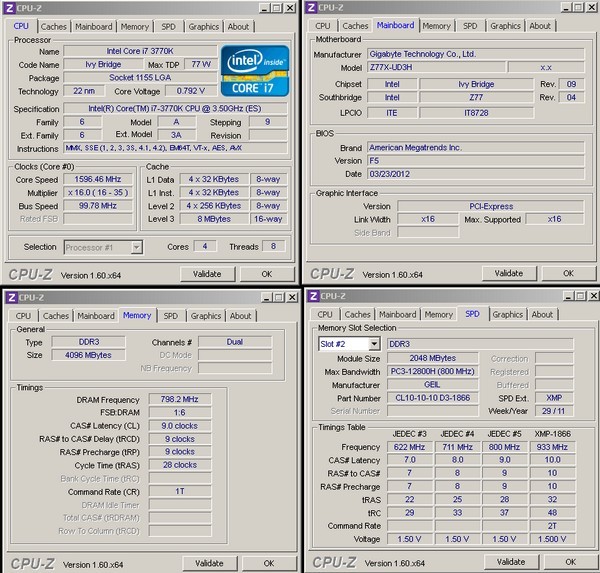Viewport: 600px width, 573px height.
Task: Minimize the CPU tab window
Action: click(x=264, y=8)
